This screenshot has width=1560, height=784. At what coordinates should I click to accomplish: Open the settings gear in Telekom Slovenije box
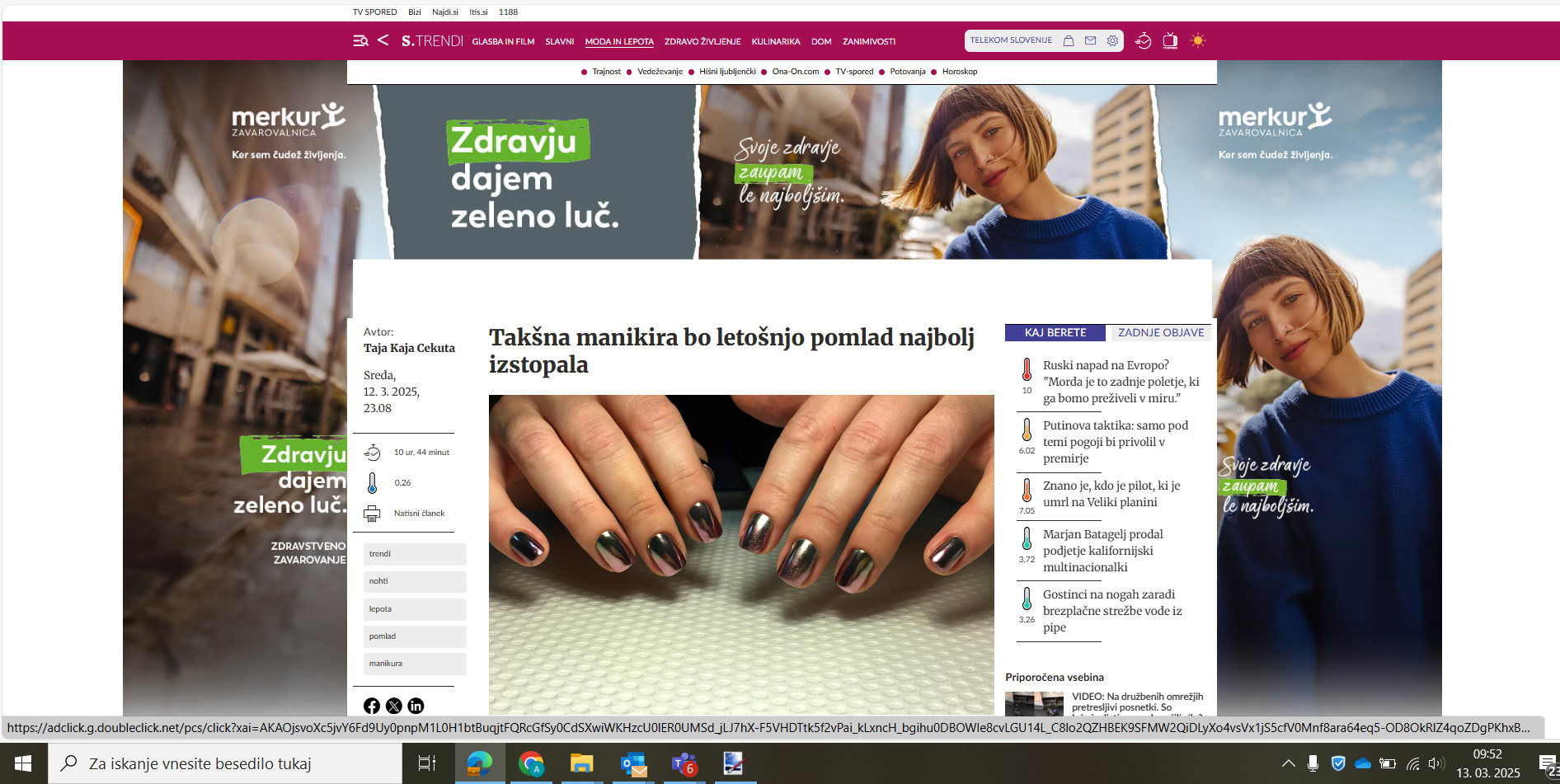coord(1112,40)
